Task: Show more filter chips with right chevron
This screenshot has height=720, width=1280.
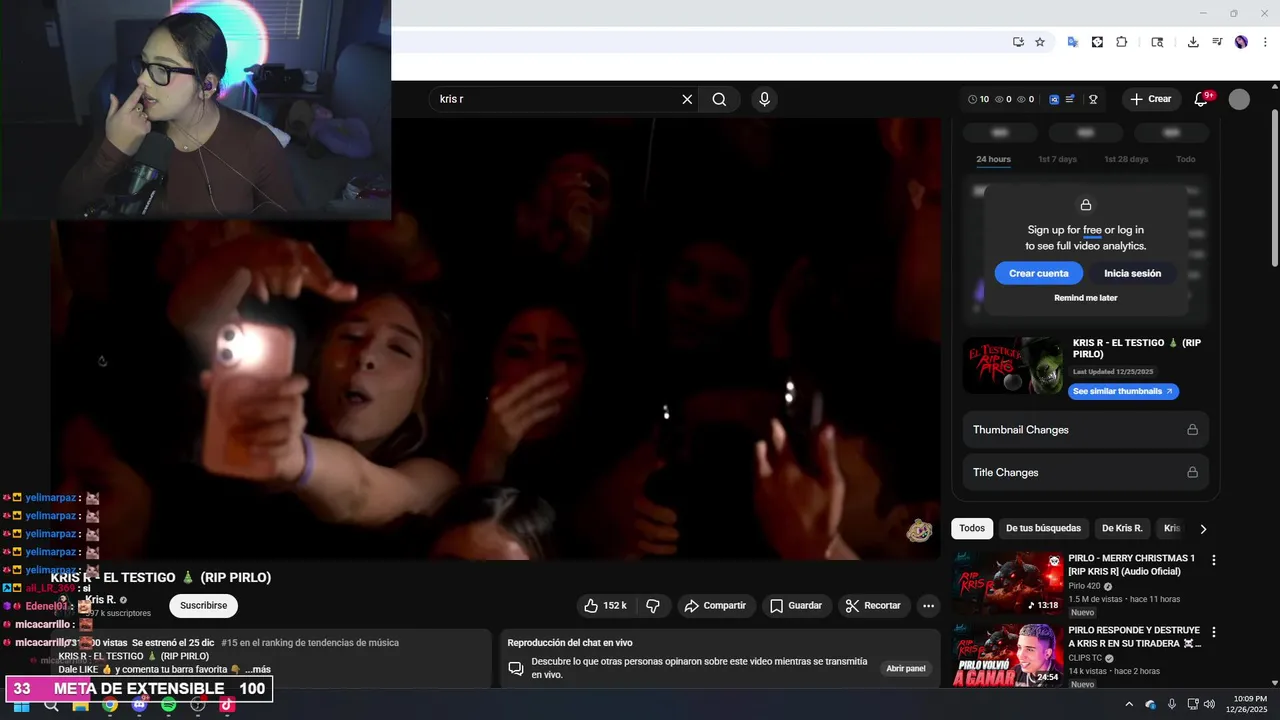Action: click(x=1203, y=529)
